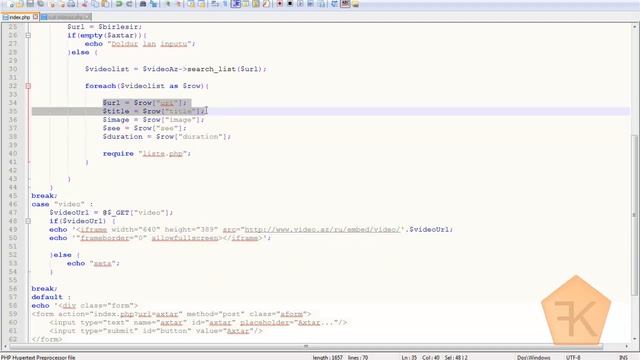Click "foreach" on line 32

click(100, 86)
